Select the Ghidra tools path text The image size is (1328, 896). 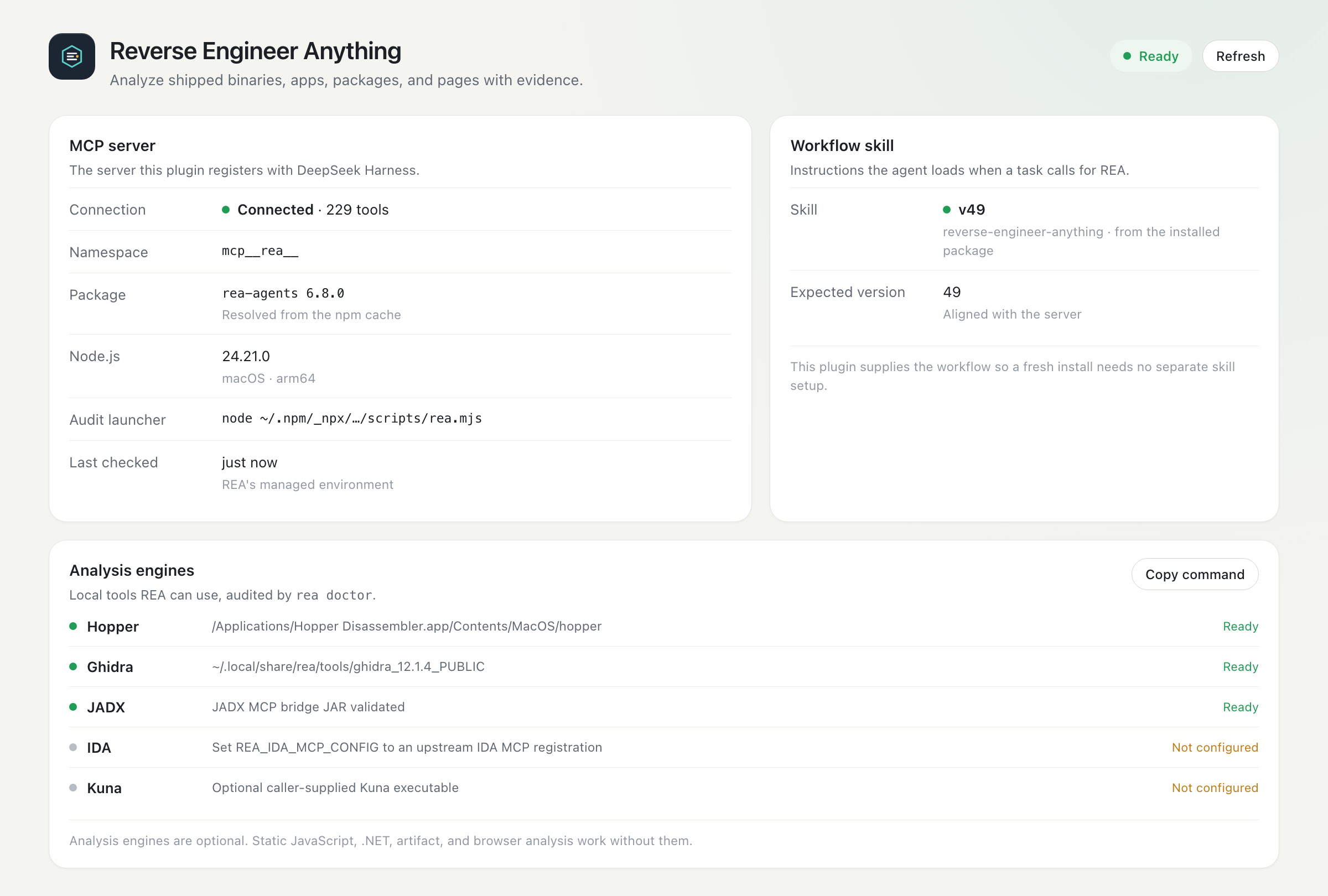click(x=348, y=666)
